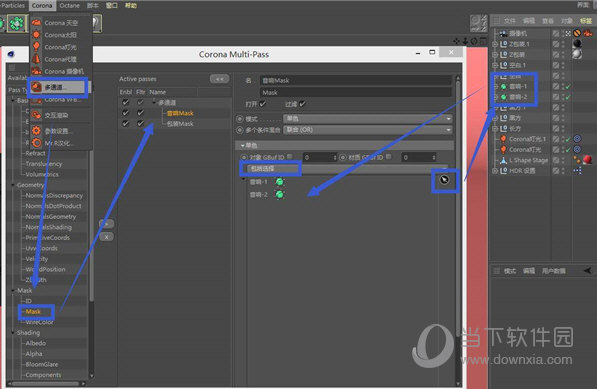Viewport: 597px width, 389px height.
Task: Open the 标签 tags menu in Object Manager
Action: pyautogui.click(x=586, y=21)
